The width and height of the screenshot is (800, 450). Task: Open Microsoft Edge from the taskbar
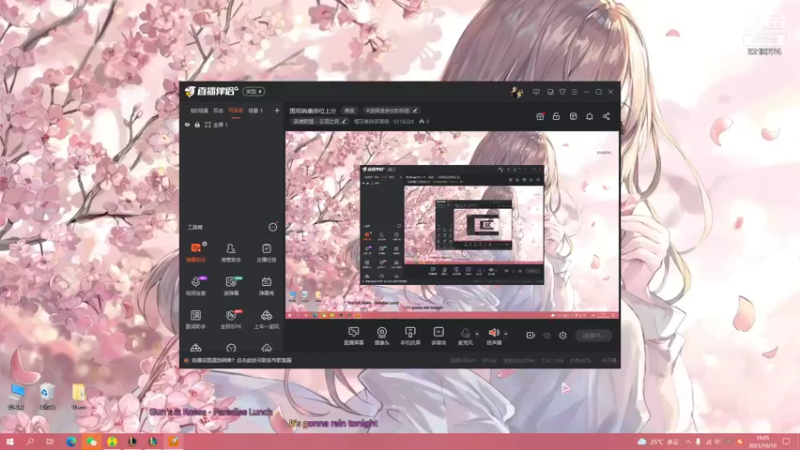click(x=71, y=441)
